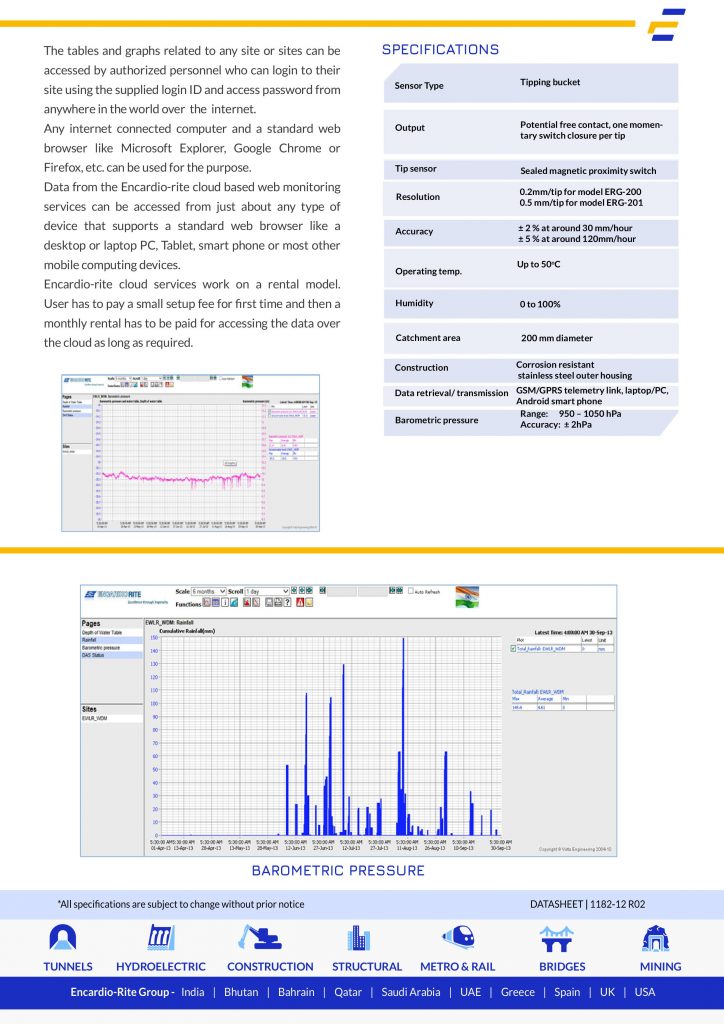Click 'India' in Encardio-Rite Group list
The width and height of the screenshot is (724, 1024).
coord(193,992)
